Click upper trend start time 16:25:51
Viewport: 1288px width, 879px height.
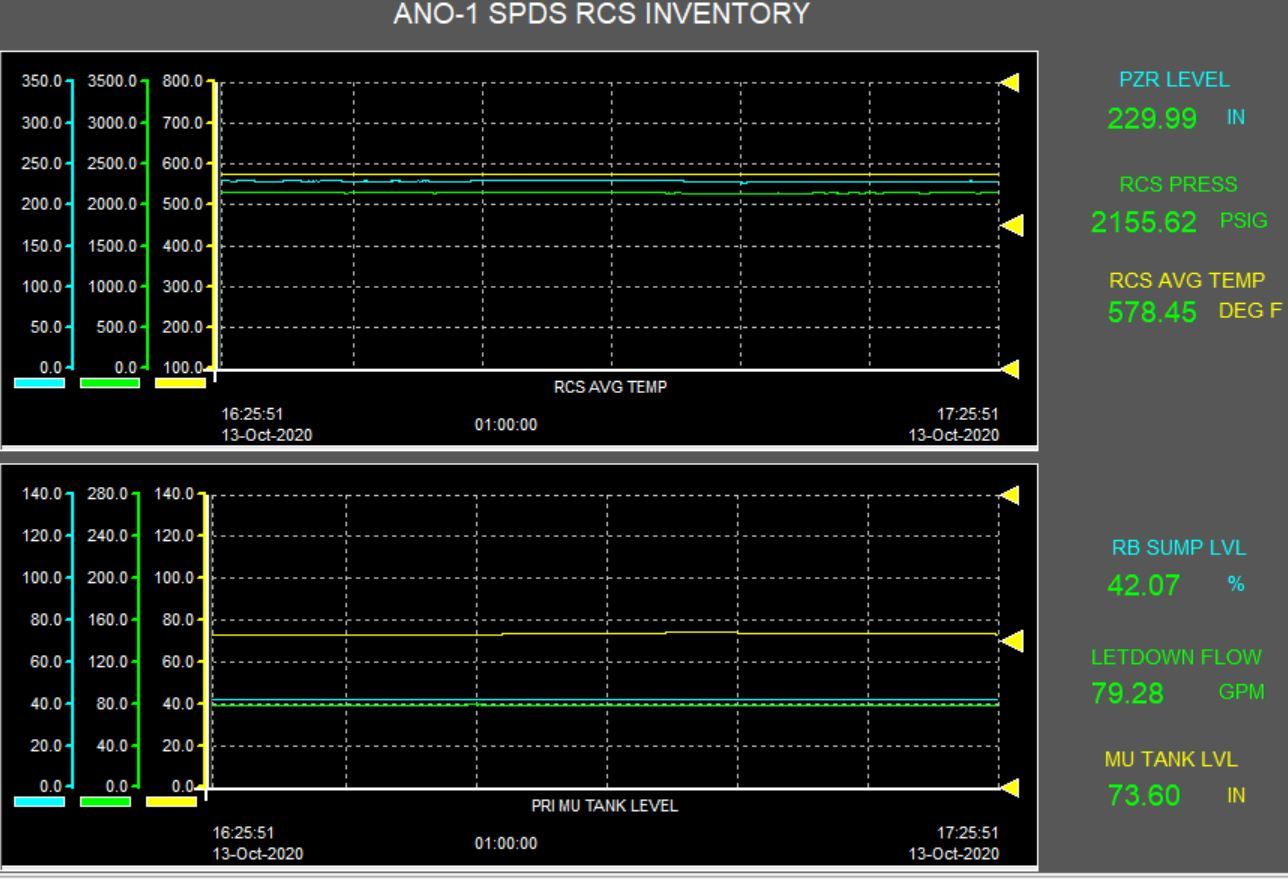coord(252,414)
